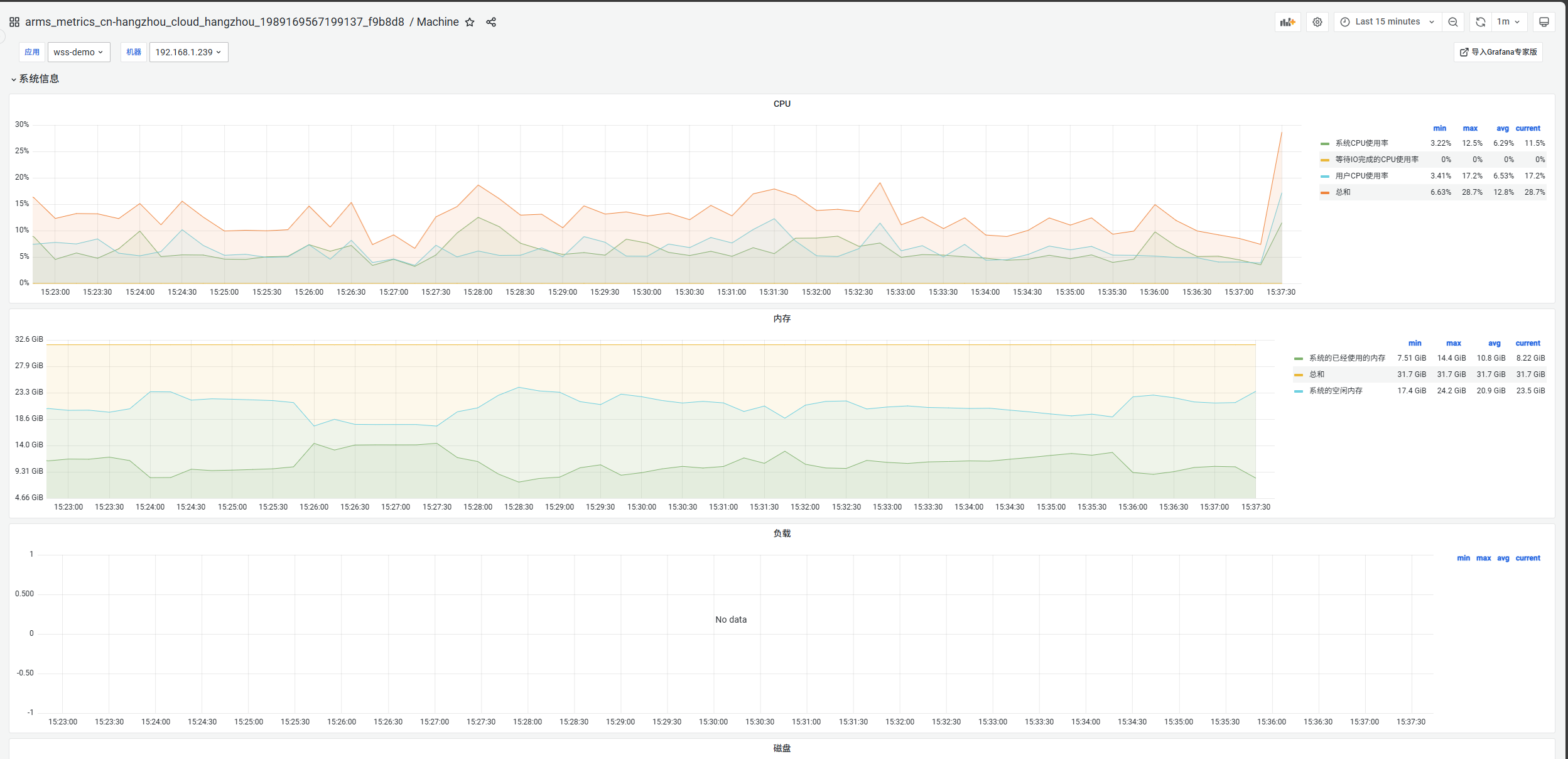Toggle 用户CPU使用率 series visibility

(1361, 176)
